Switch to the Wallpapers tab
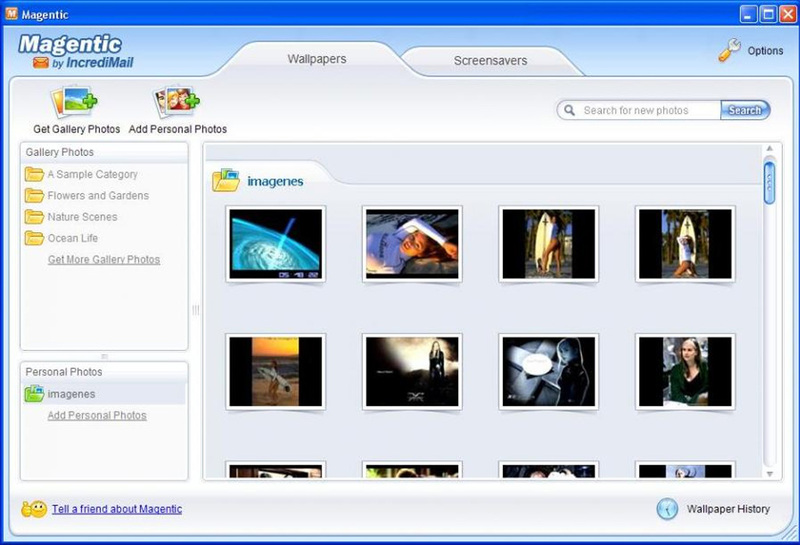 [x=317, y=59]
